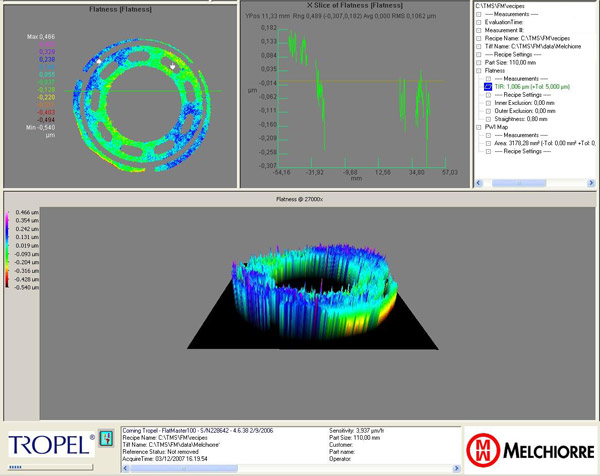Click the blue TIR result icon
600x476 pixels.
(x=488, y=87)
